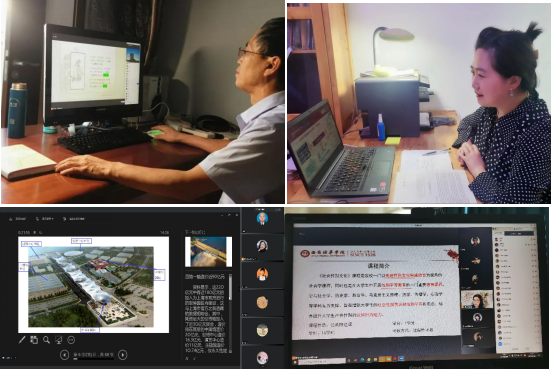Click End Slide Show at top
This screenshot has width=551, height=370.
click(73, 219)
